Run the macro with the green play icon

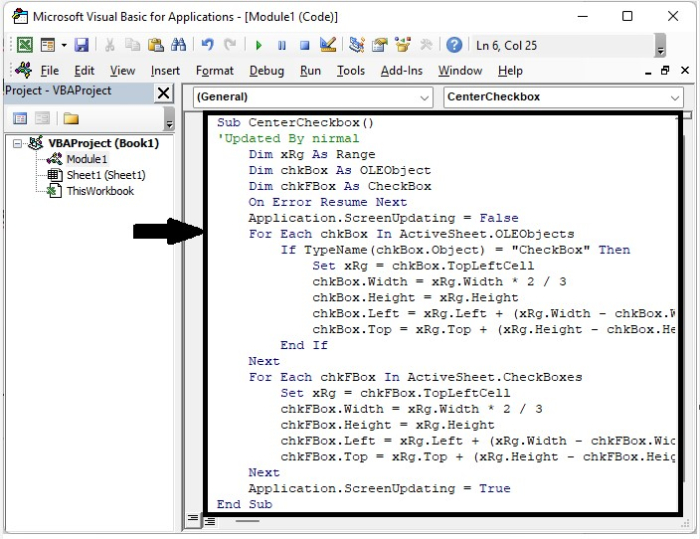click(259, 45)
